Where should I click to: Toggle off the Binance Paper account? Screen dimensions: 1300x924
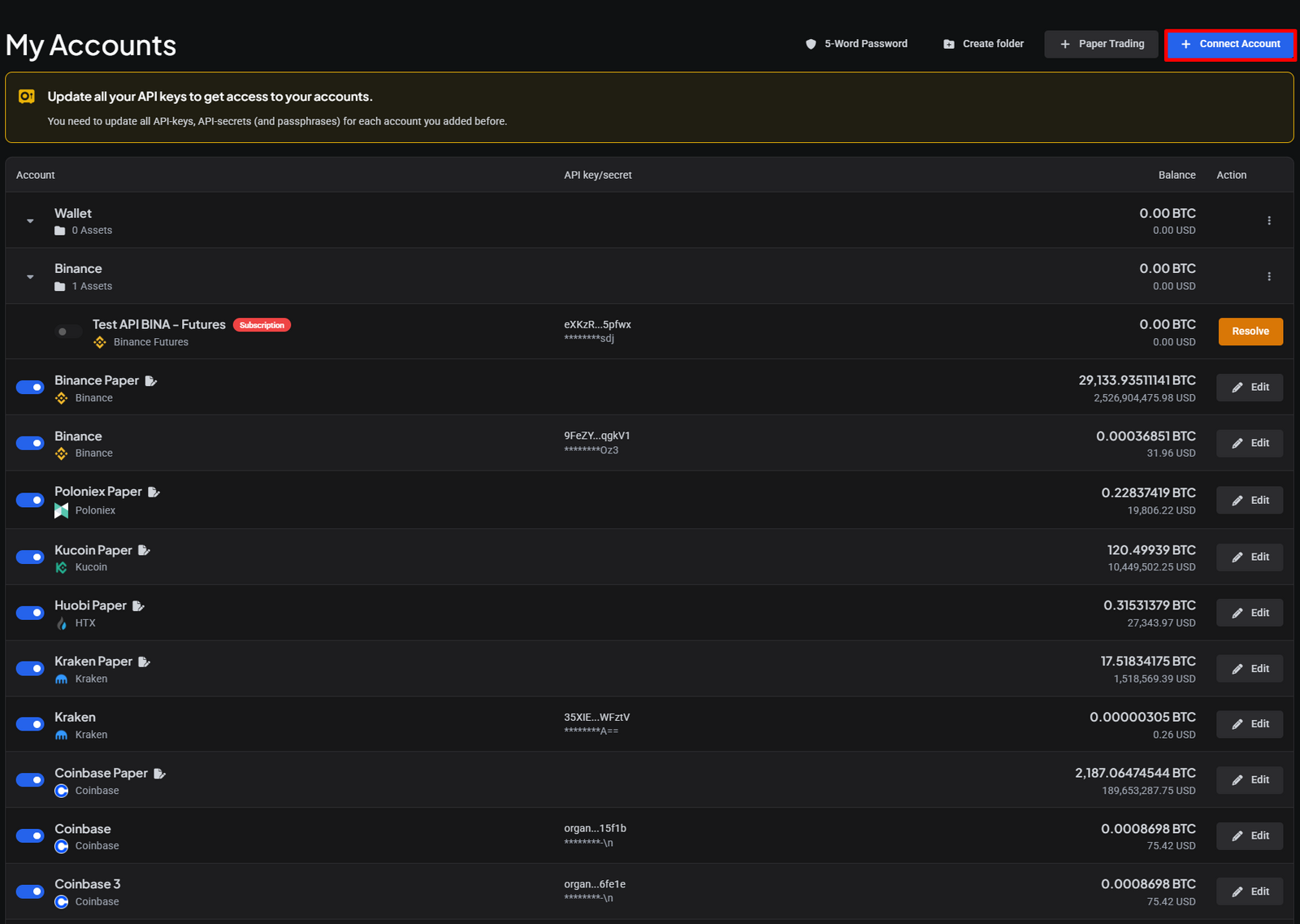point(30,388)
